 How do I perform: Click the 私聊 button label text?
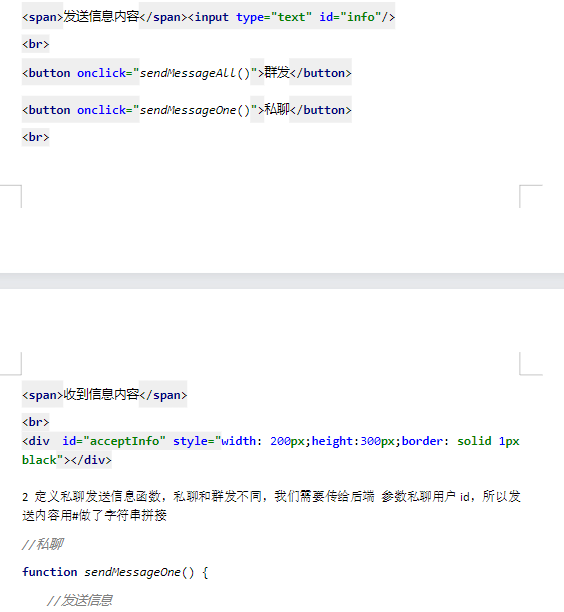(x=277, y=109)
